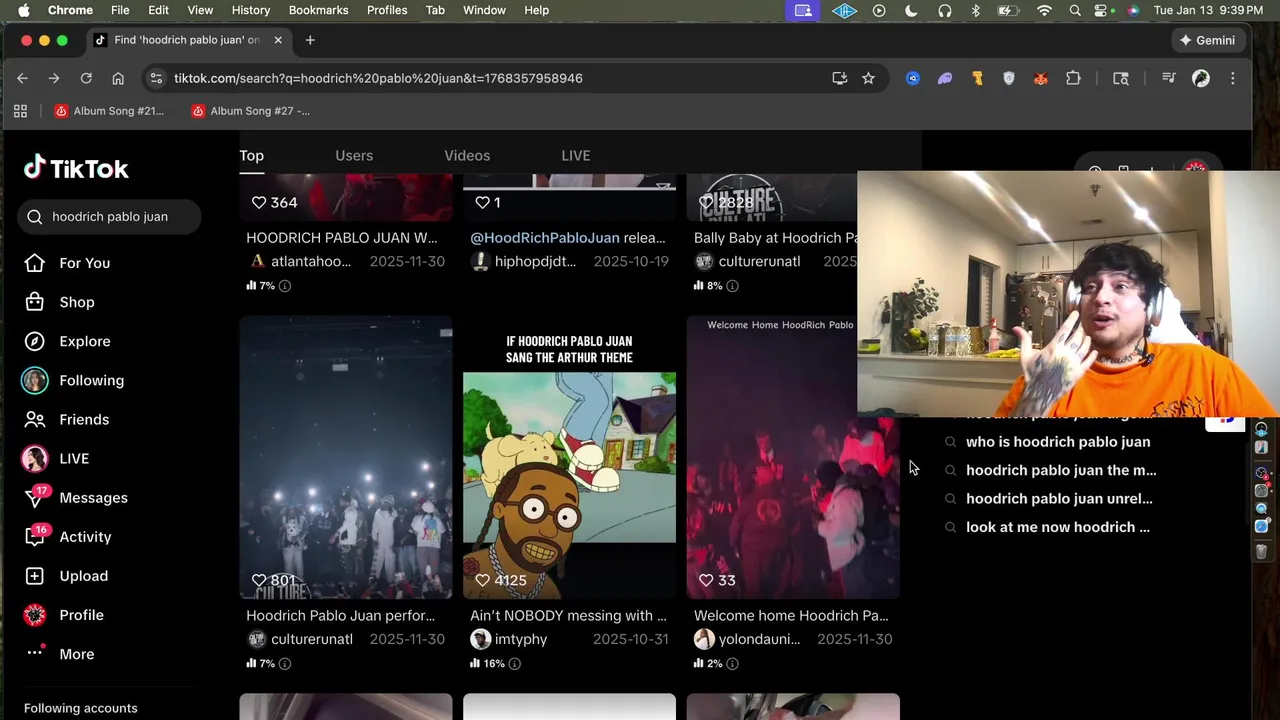Click search magnifier in TikTok search box
The width and height of the screenshot is (1280, 720).
(x=35, y=217)
